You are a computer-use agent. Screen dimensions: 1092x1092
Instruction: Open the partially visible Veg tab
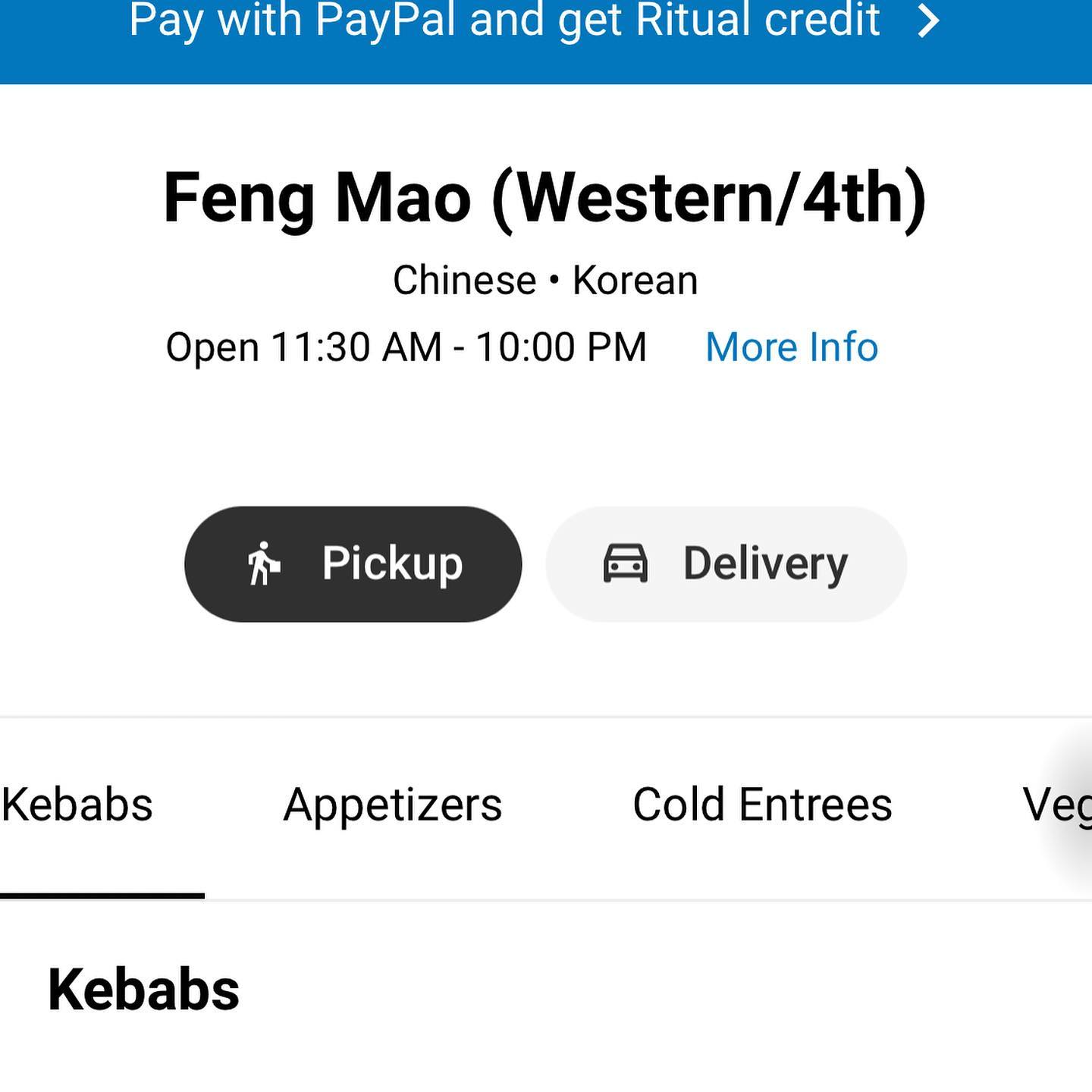[1057, 806]
